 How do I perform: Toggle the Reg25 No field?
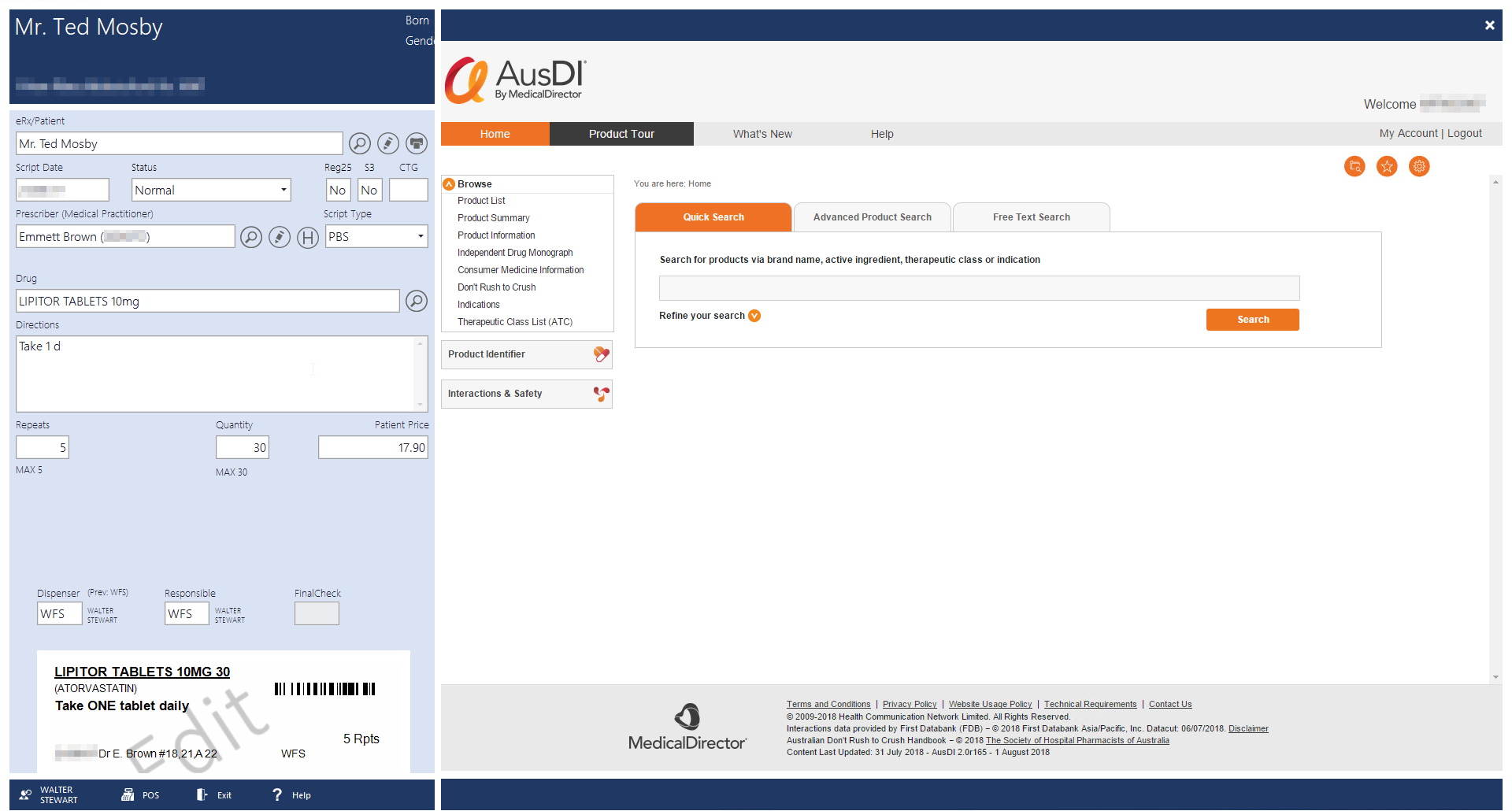click(338, 190)
